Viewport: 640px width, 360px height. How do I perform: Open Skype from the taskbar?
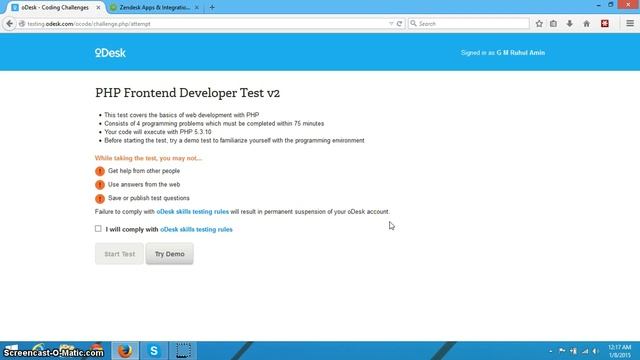[154, 351]
